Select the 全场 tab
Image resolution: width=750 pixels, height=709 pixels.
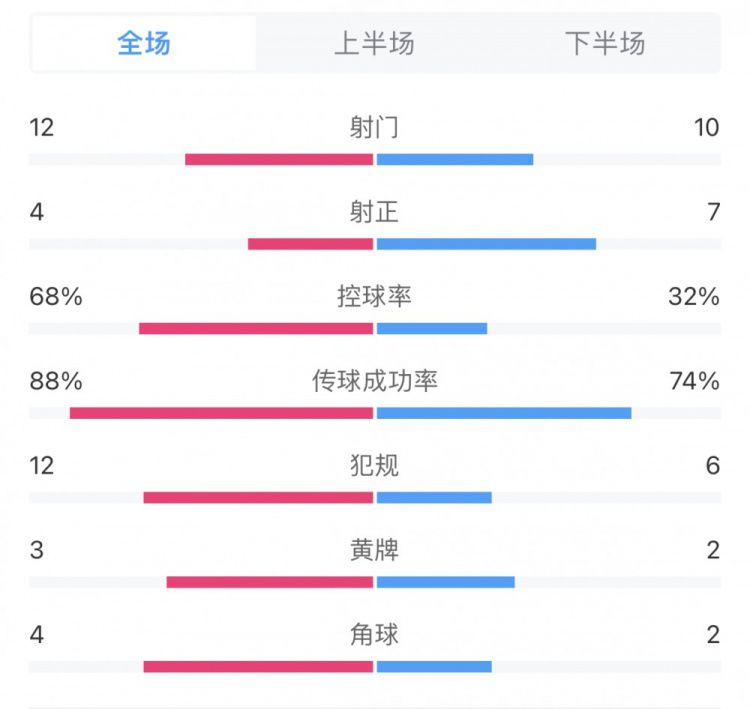143,43
